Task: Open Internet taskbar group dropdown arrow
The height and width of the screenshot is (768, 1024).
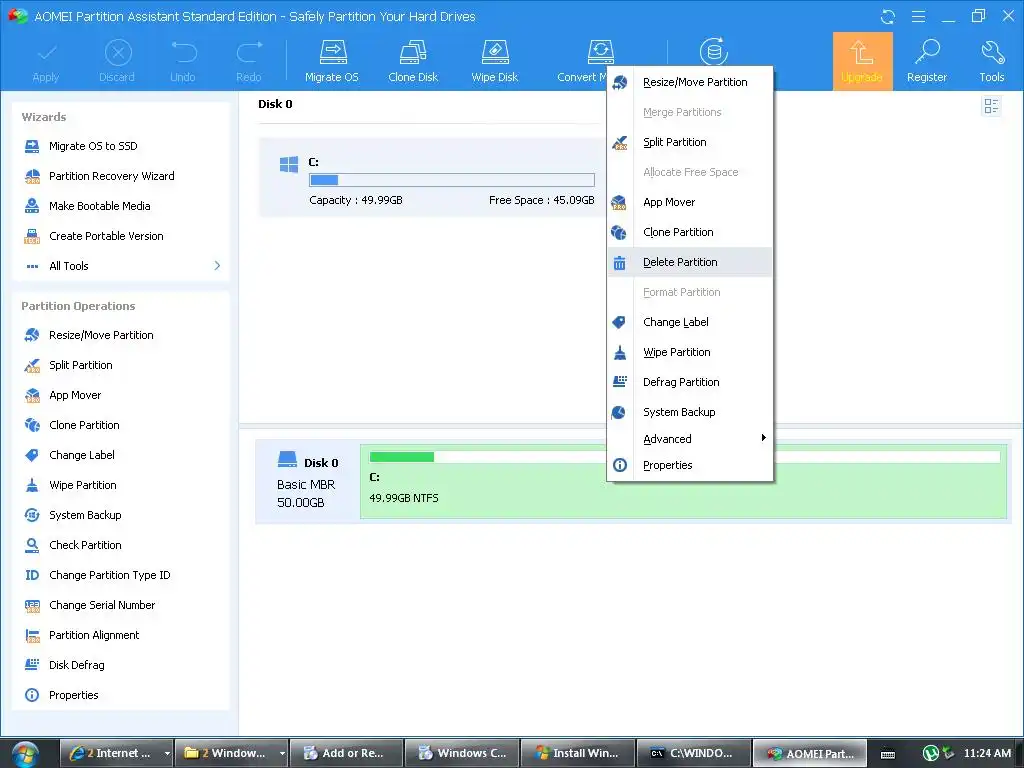Action: coord(167,754)
